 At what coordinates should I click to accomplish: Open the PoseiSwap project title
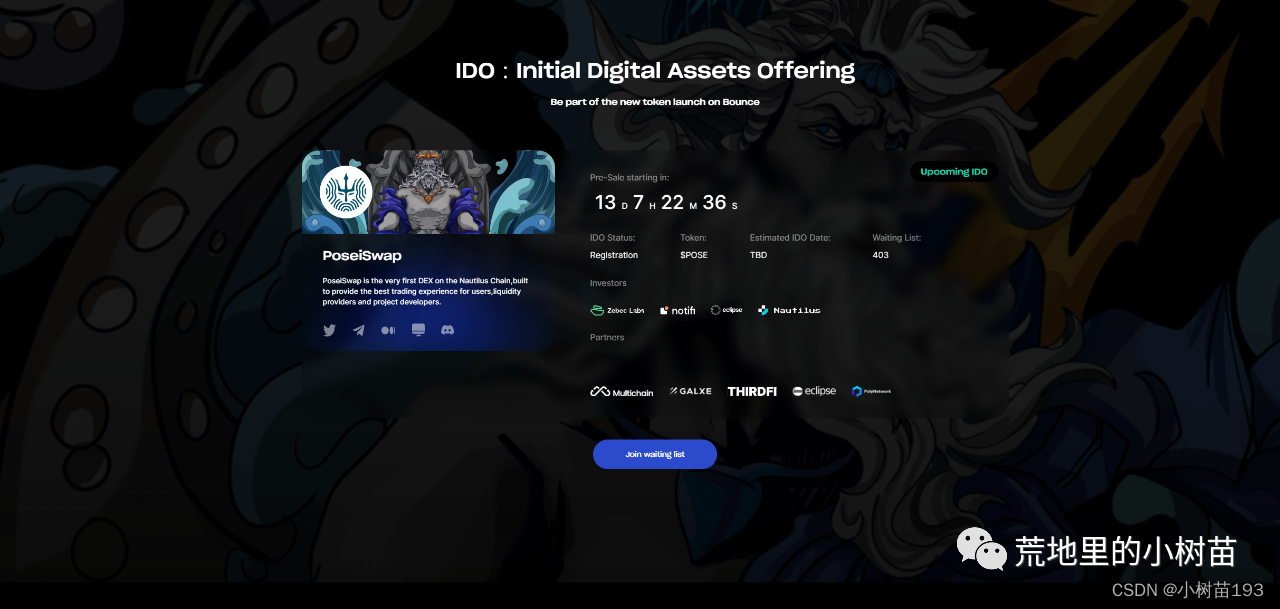[x=362, y=256]
